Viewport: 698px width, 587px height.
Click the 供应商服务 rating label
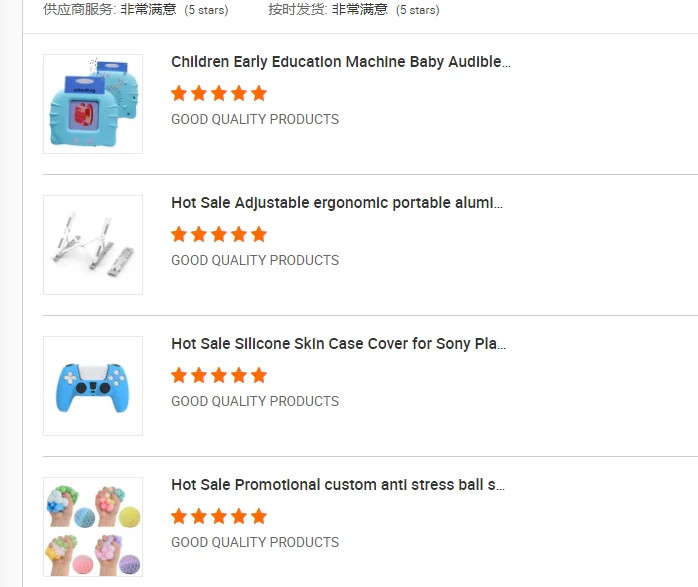(80, 10)
